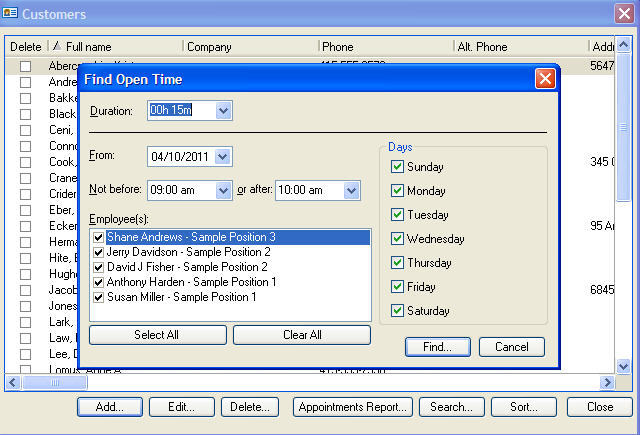Toggle Anthony Harden employee checkbox
Screen dimensions: 640x435
(x=98, y=282)
